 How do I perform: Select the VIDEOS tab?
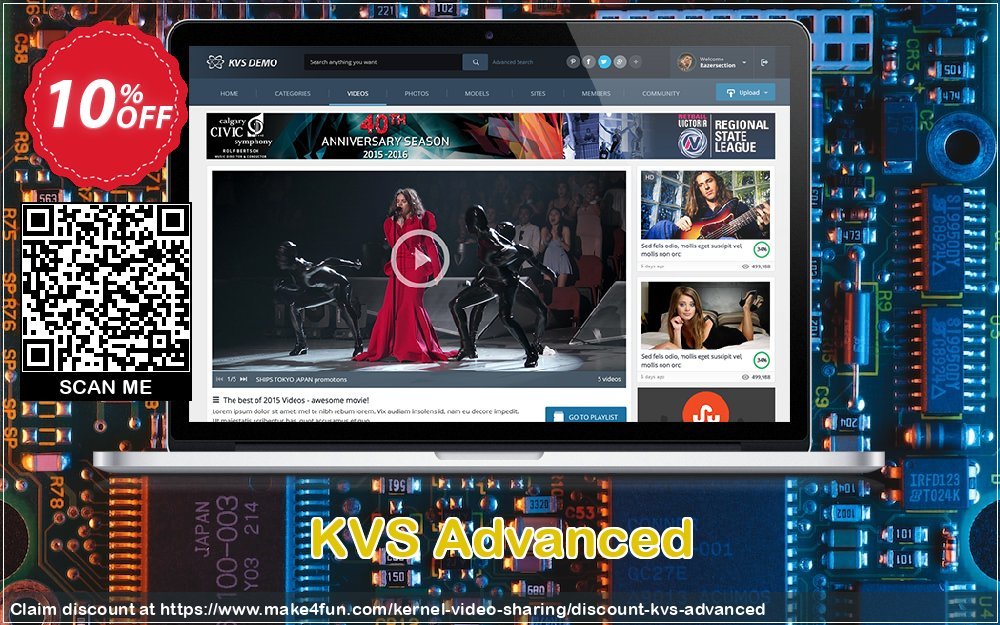(358, 93)
